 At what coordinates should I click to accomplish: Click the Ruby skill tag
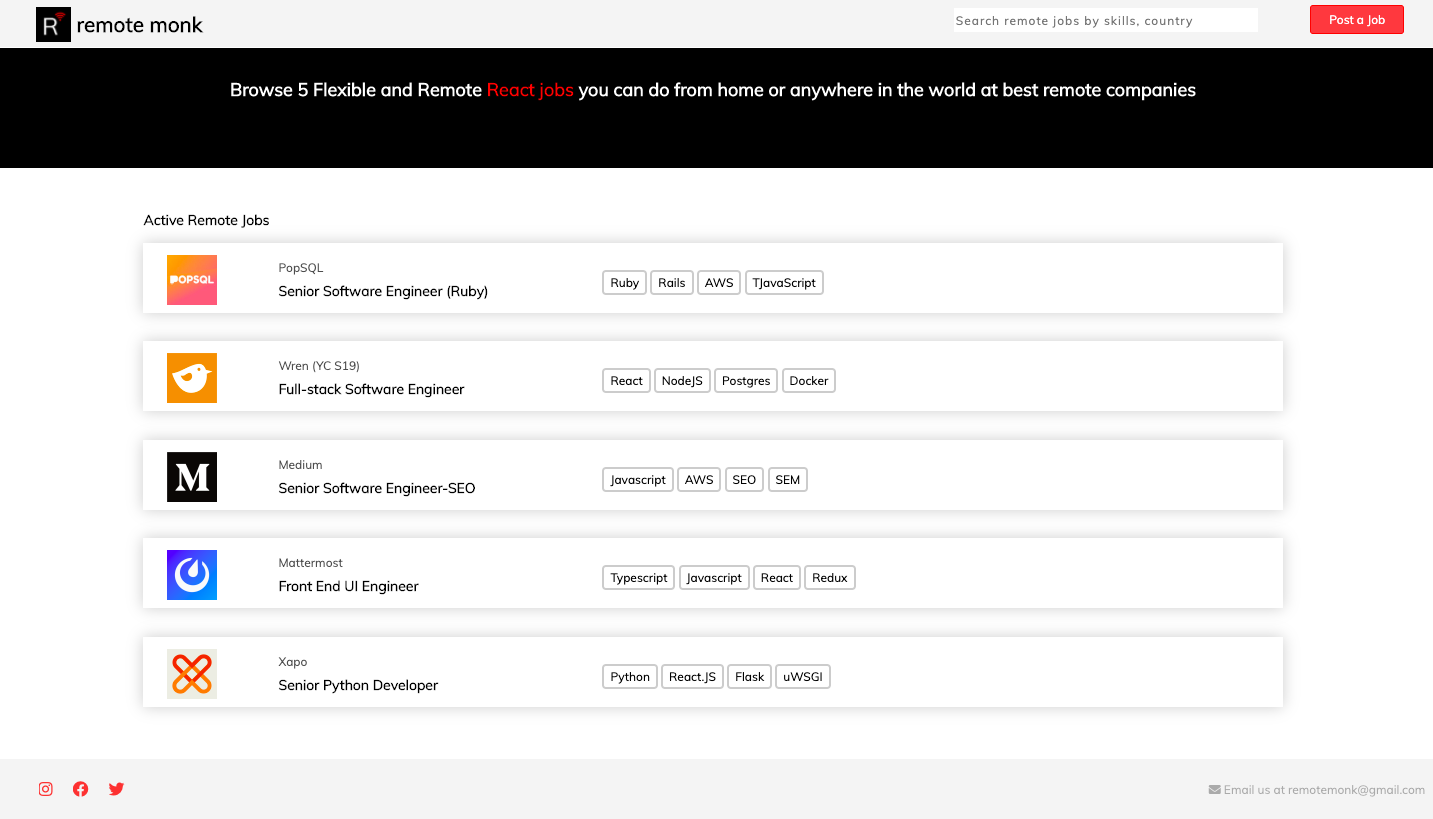click(624, 283)
